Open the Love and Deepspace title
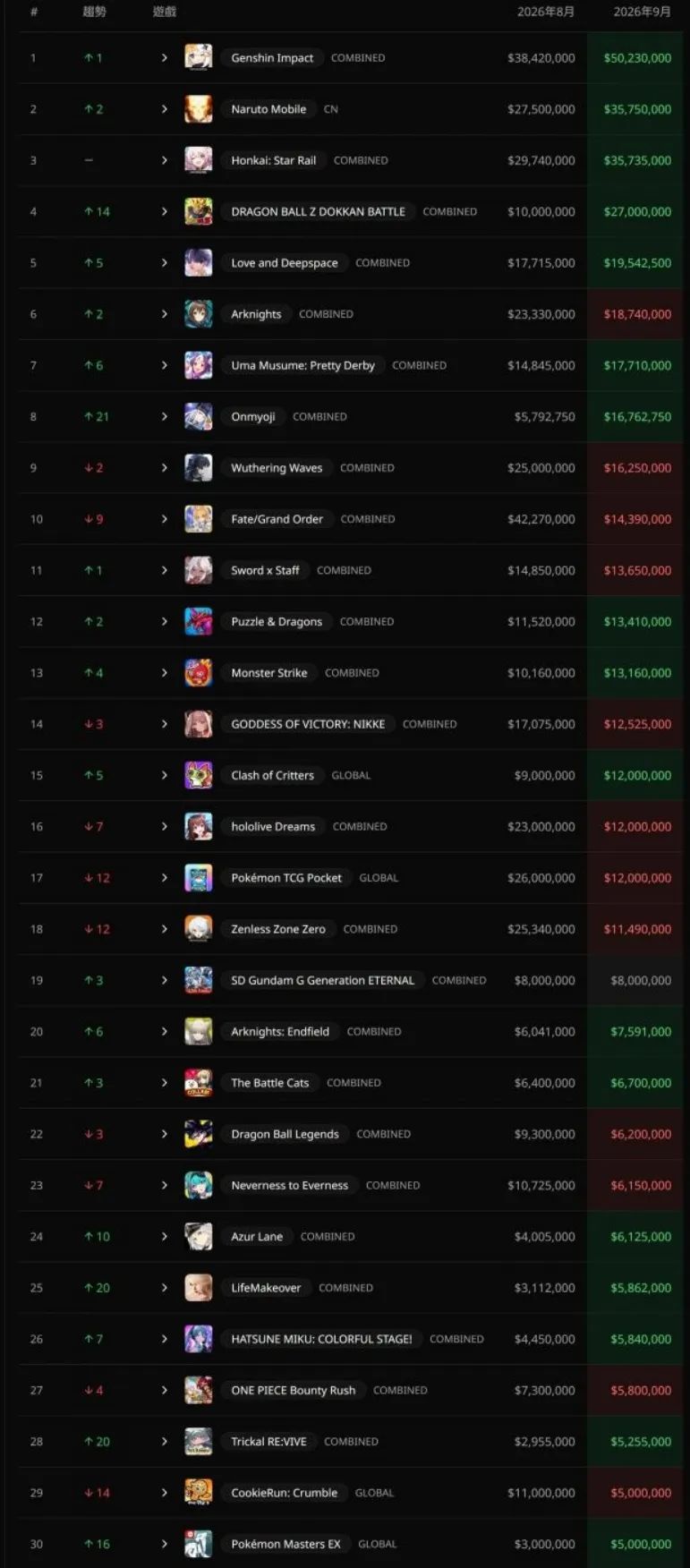Image resolution: width=690 pixels, height=1568 pixels. click(x=285, y=263)
